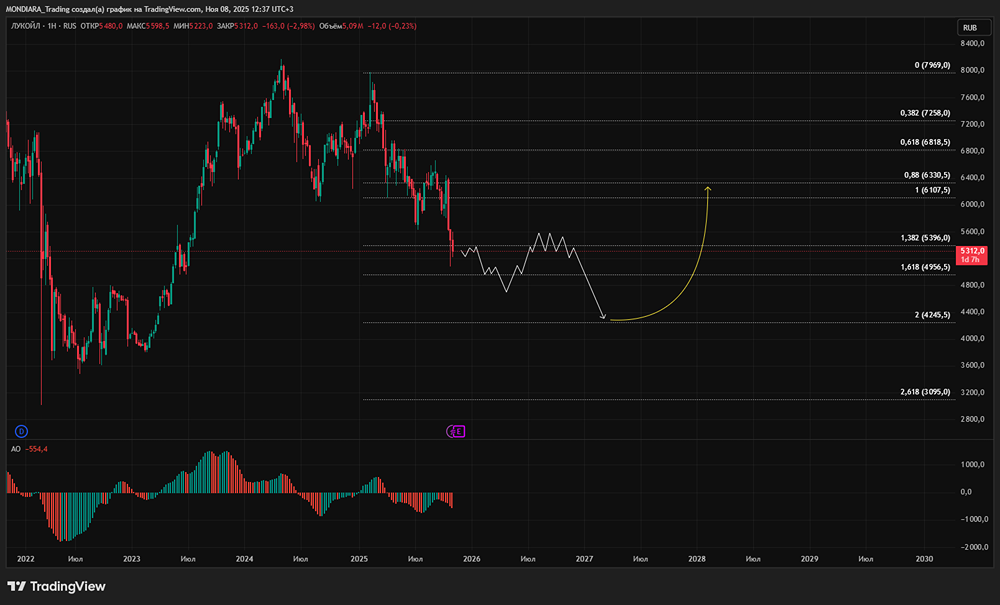Click the 2800,0 price axis label

tap(973, 419)
